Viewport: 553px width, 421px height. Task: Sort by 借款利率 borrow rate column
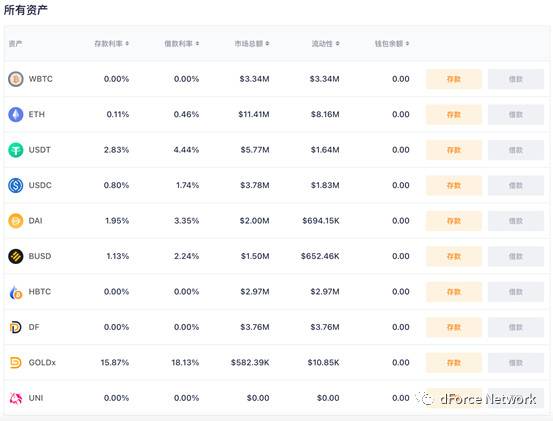pos(182,44)
